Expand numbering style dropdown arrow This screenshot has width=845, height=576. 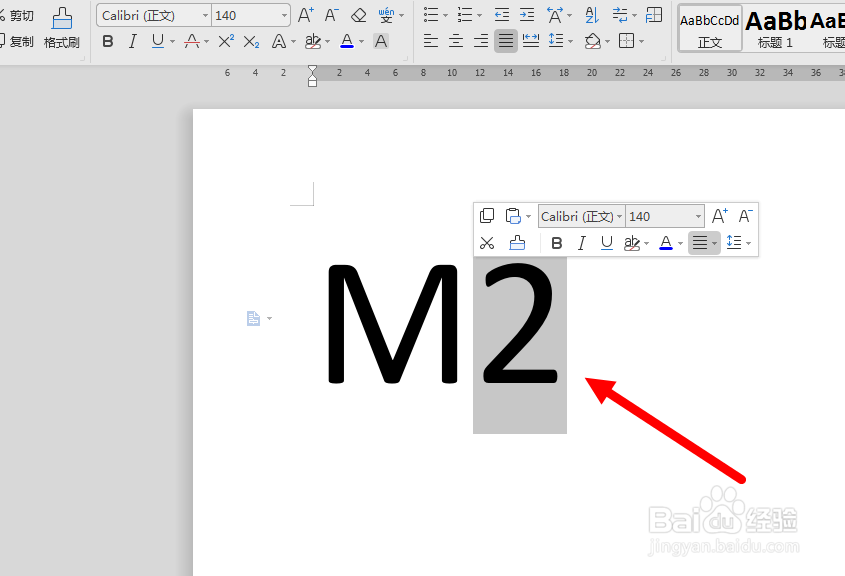click(x=480, y=16)
